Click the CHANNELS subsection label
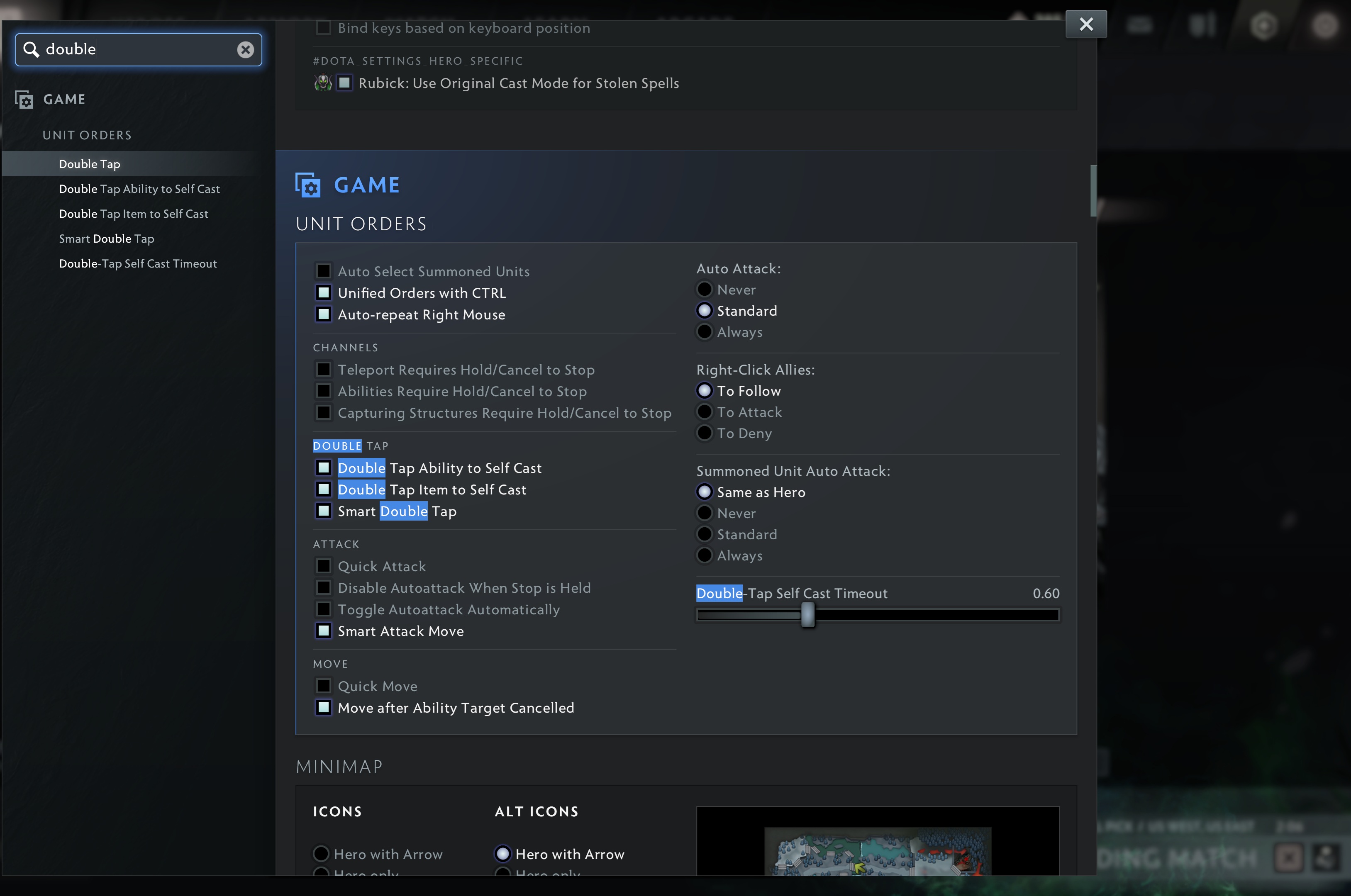This screenshot has width=1351, height=896. pos(346,348)
